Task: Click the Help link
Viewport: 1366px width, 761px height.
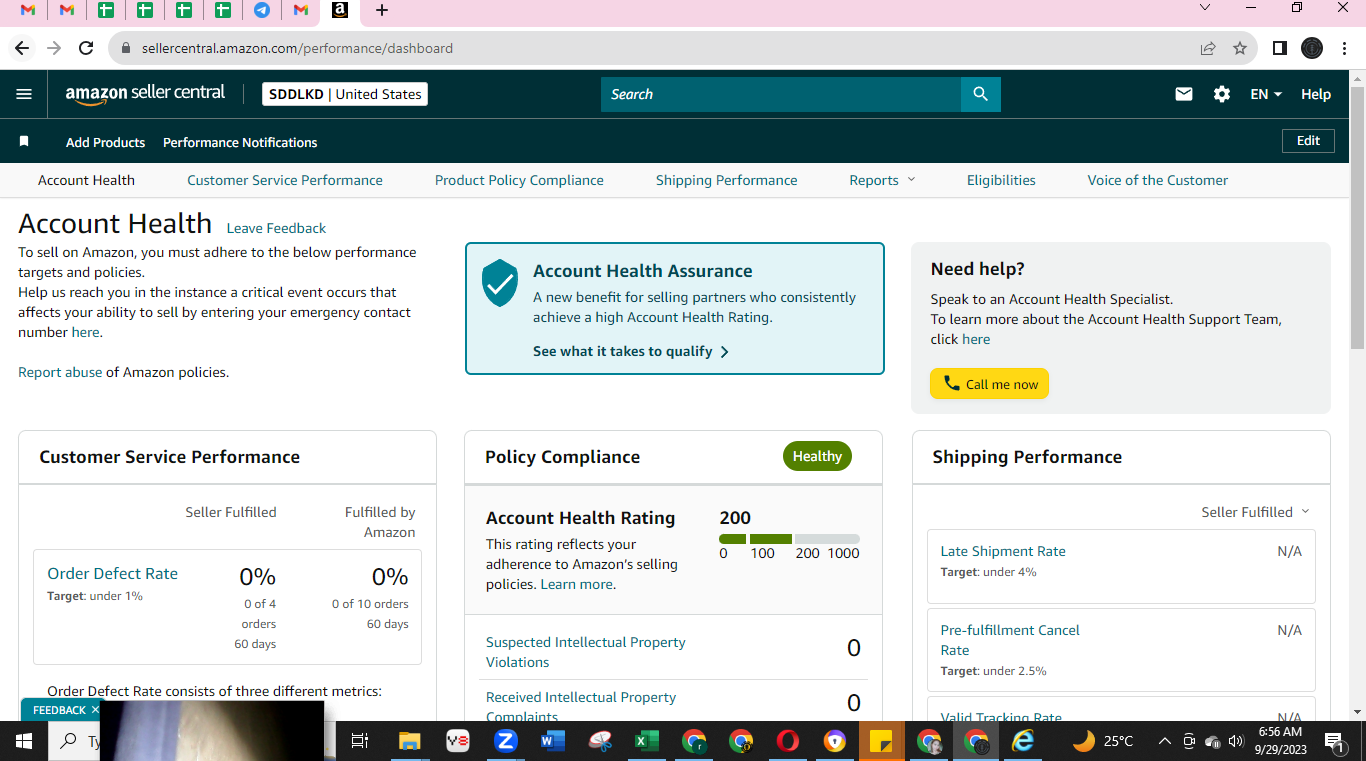Action: (1316, 94)
